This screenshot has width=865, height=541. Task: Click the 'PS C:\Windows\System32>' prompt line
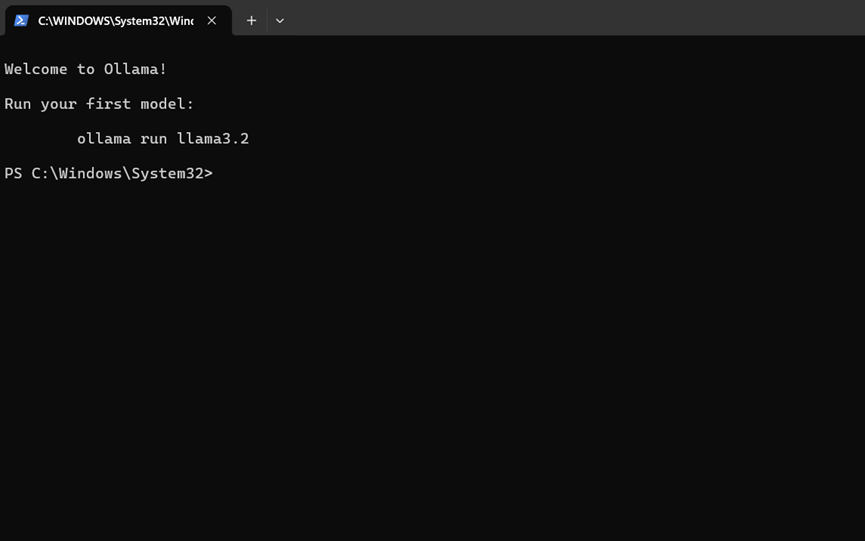109,173
